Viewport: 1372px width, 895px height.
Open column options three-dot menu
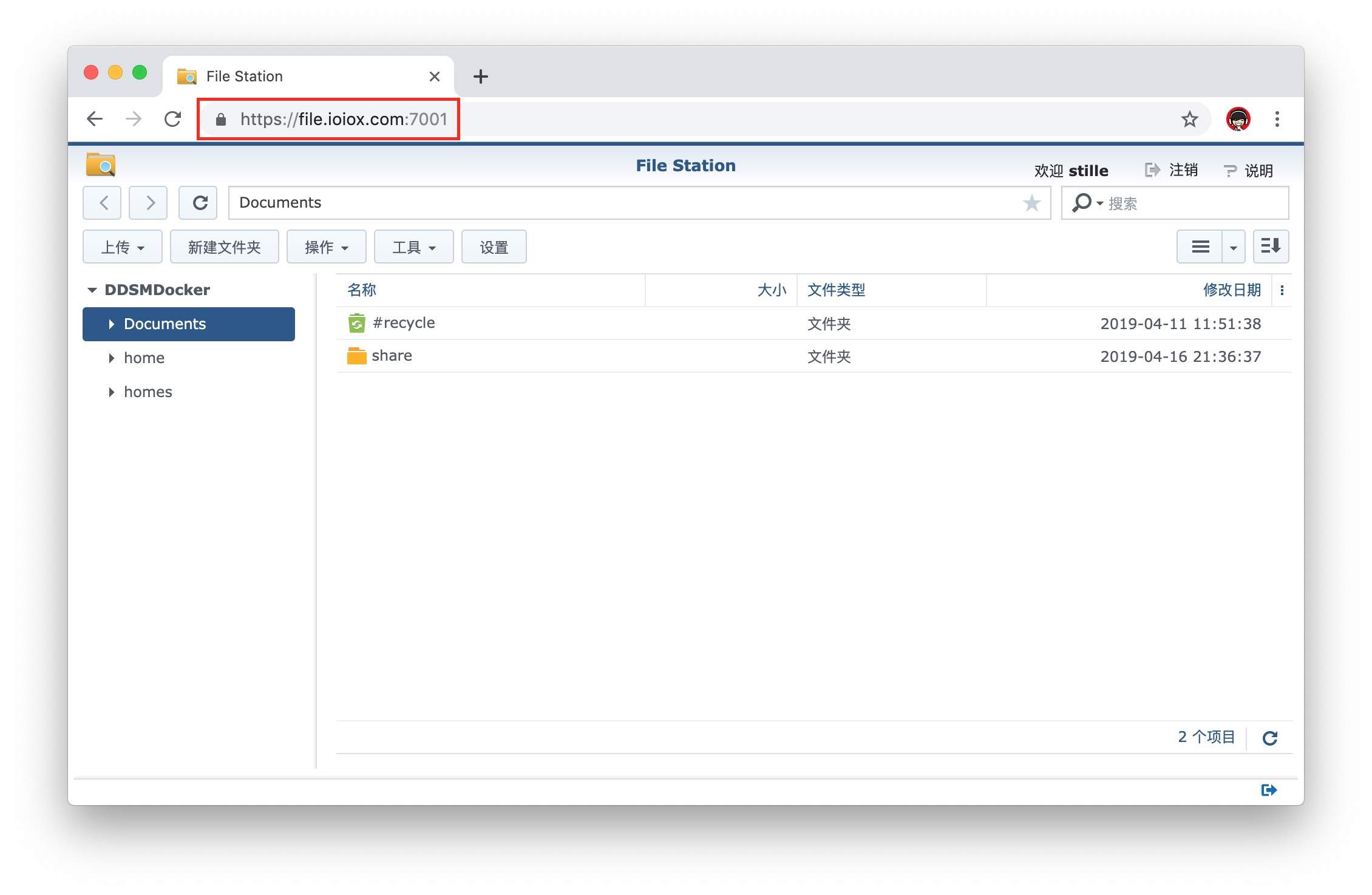click(x=1282, y=290)
